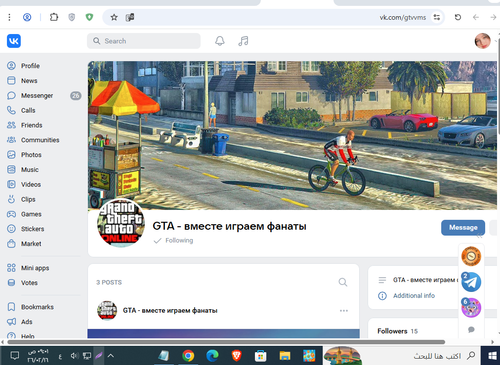Open browser profile icon
Screen dimensions: 500x365
click(27, 17)
